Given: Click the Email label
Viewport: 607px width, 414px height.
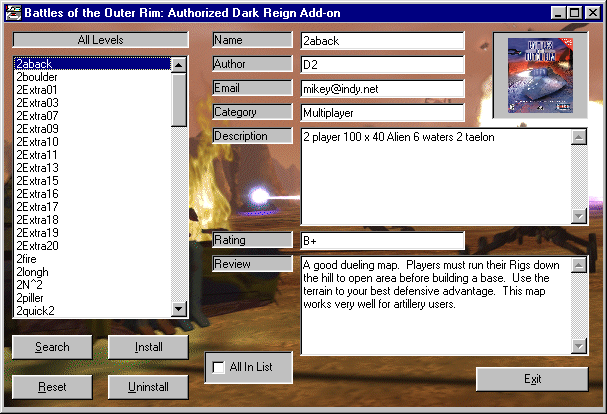Looking at the screenshot, I should pyautogui.click(x=252, y=88).
